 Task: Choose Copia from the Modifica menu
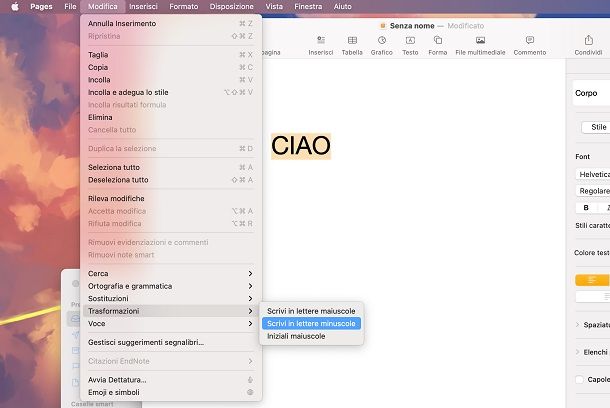170,67
